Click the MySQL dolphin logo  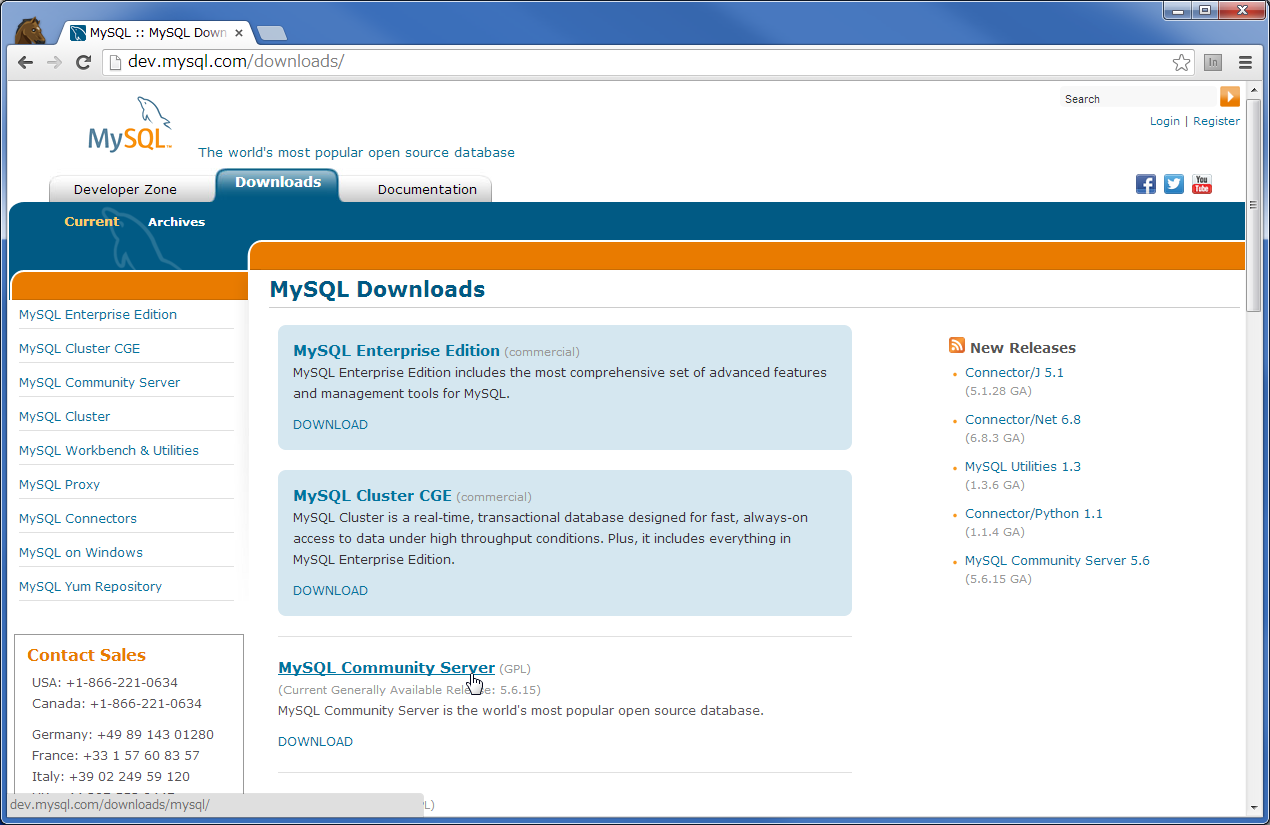click(x=130, y=125)
